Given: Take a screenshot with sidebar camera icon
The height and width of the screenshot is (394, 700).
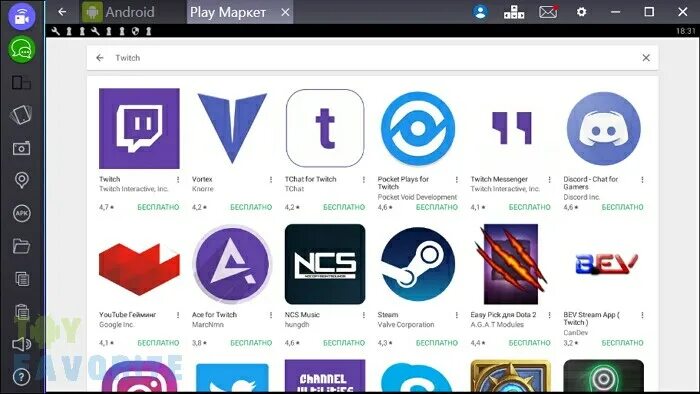Looking at the screenshot, I should (21, 148).
